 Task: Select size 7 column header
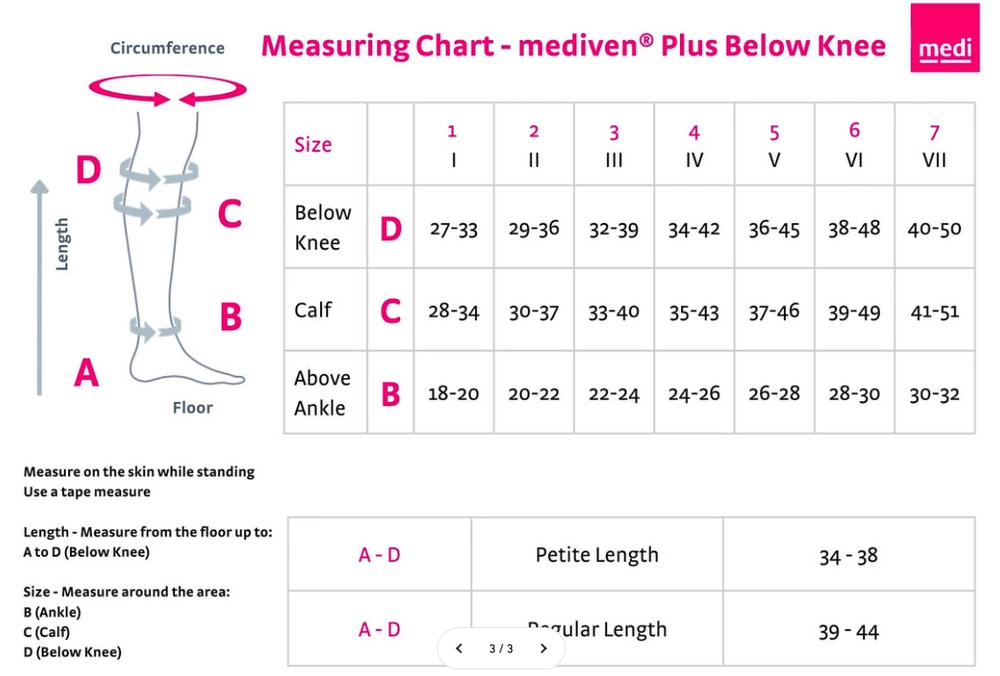(x=934, y=145)
